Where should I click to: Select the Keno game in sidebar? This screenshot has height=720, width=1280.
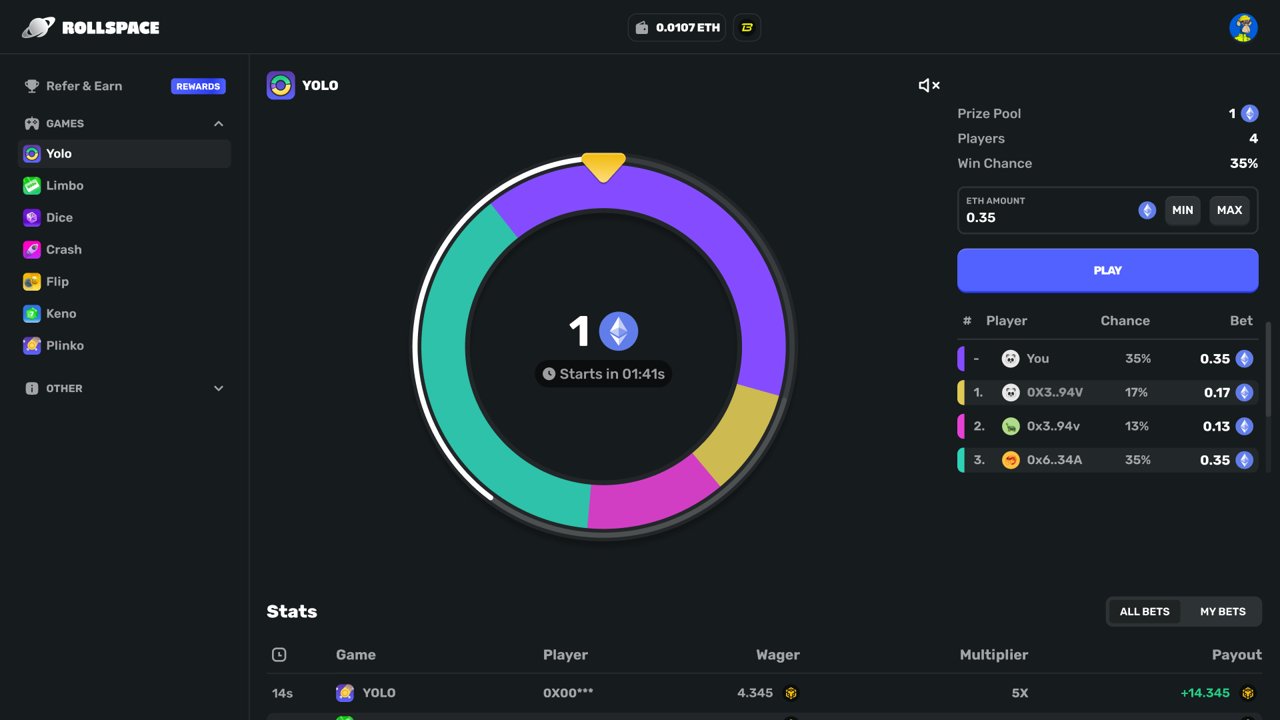coord(60,314)
